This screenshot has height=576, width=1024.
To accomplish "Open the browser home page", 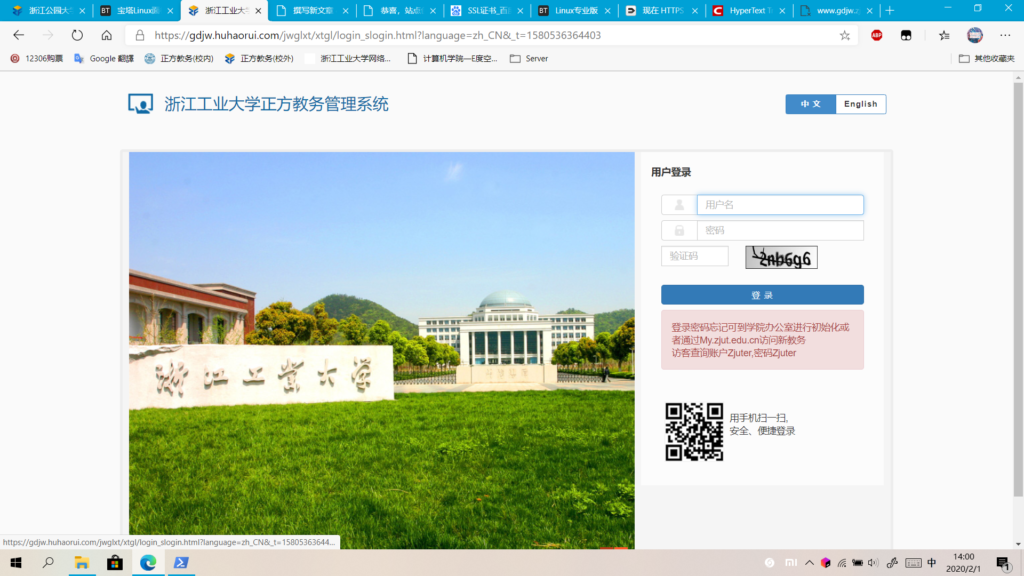I will coord(106,35).
